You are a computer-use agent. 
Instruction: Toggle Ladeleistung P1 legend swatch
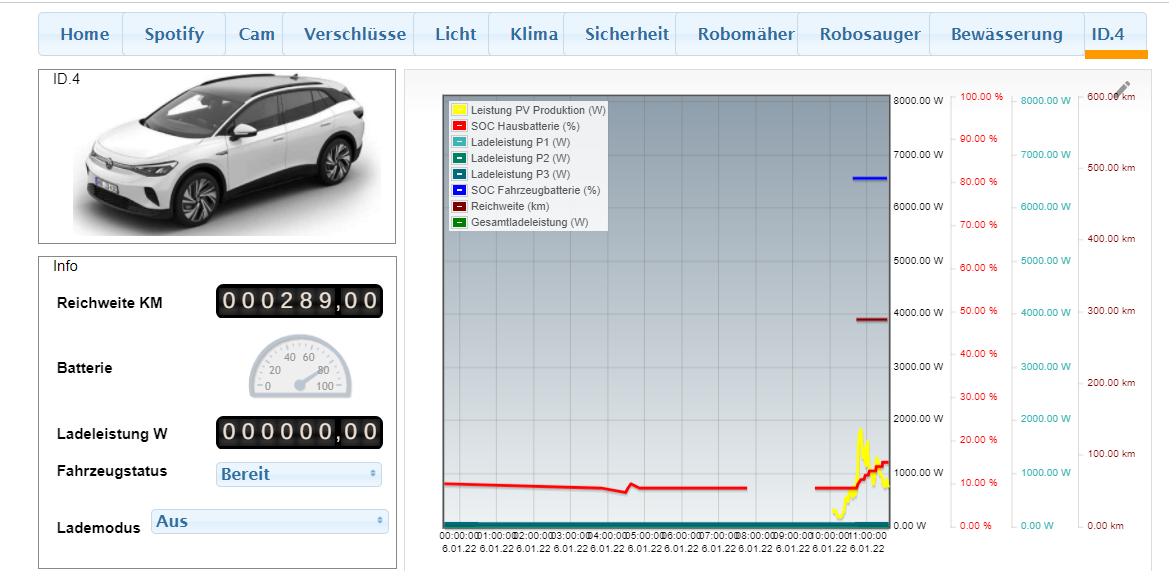point(460,142)
